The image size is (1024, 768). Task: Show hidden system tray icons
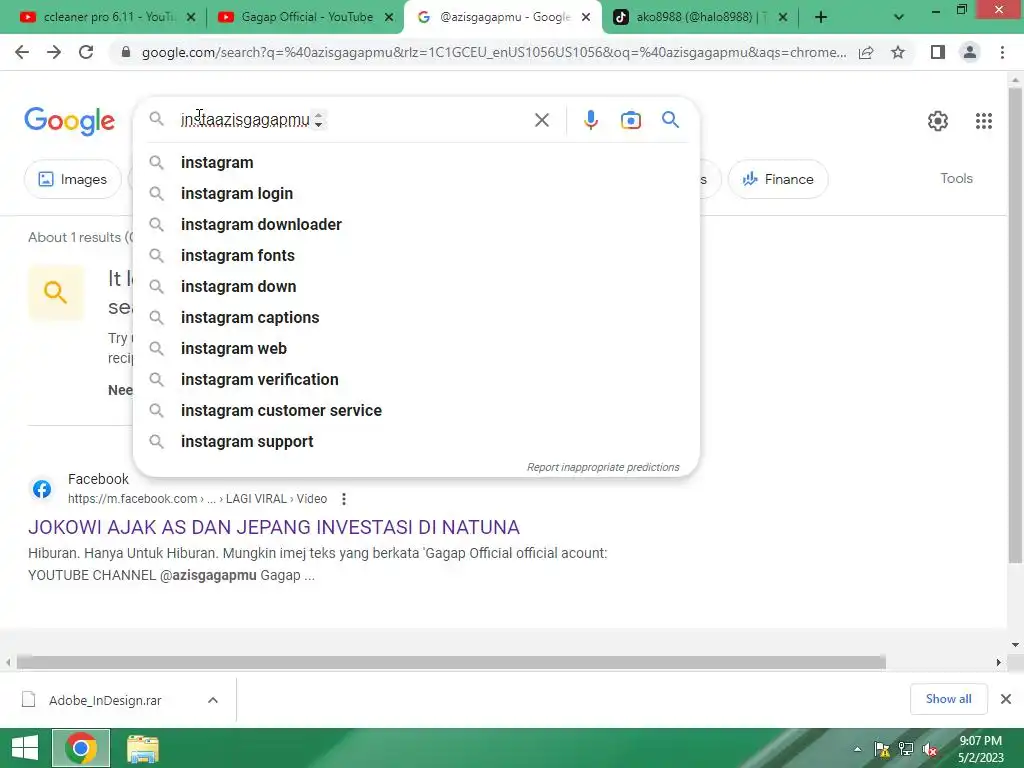857,749
